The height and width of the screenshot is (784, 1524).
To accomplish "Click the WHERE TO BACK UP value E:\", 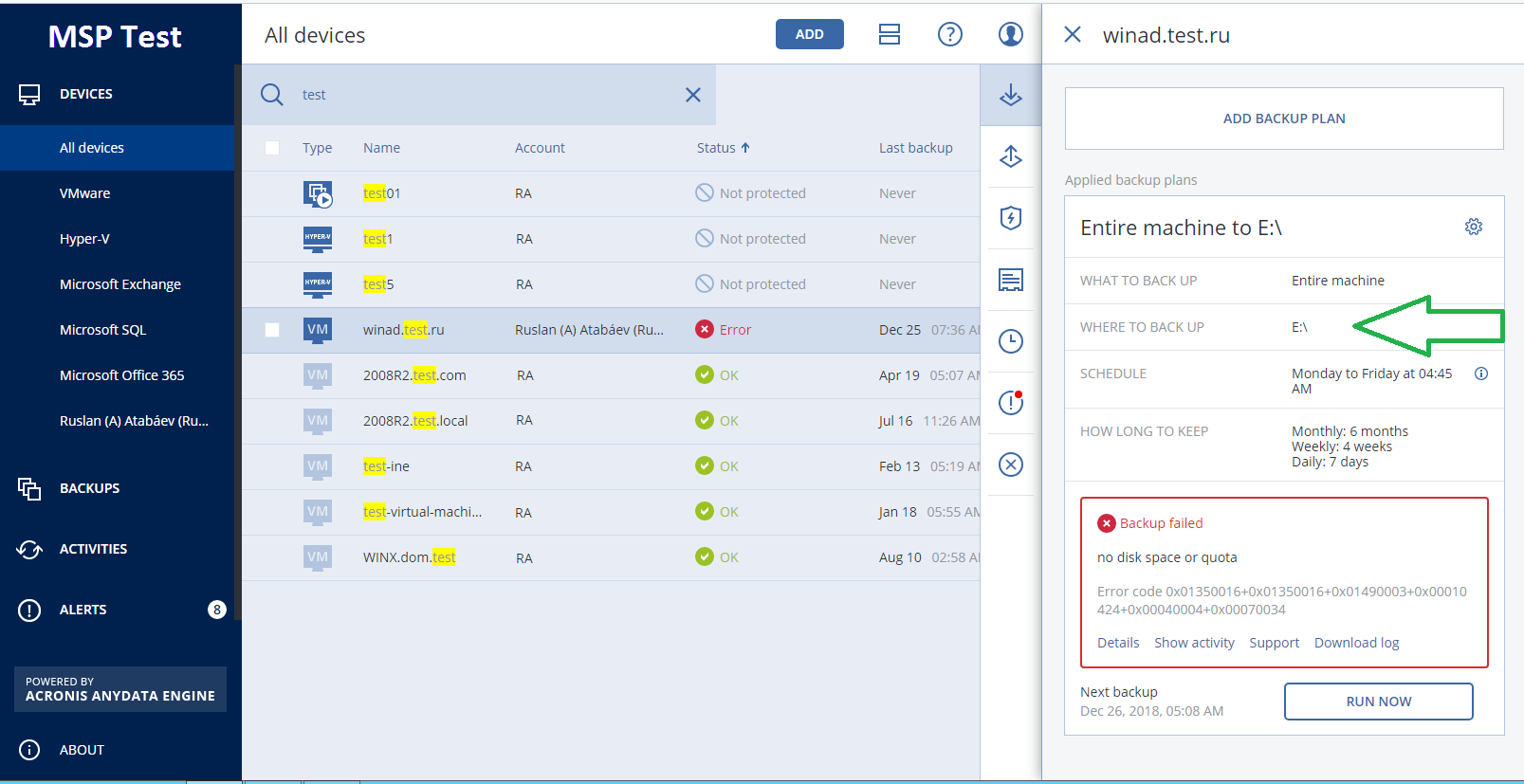I will [1299, 327].
